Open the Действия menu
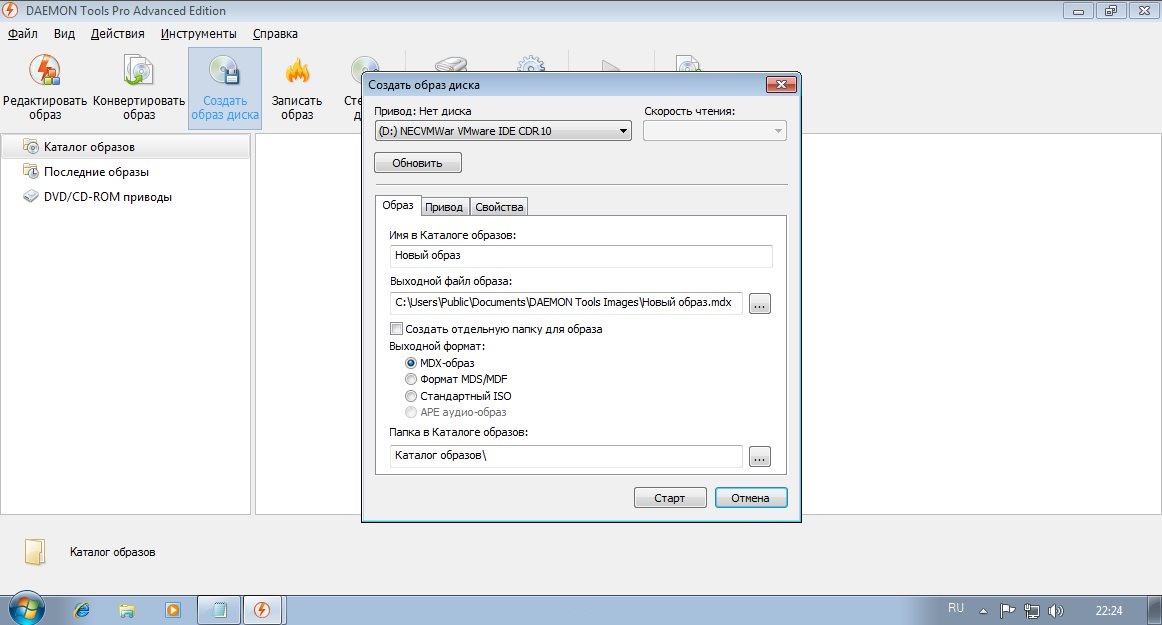The image size is (1162, 625). pyautogui.click(x=117, y=33)
